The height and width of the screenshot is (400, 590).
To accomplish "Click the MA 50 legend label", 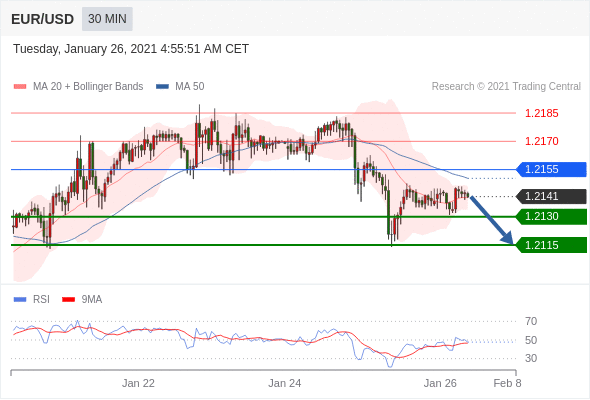I will tap(190, 87).
